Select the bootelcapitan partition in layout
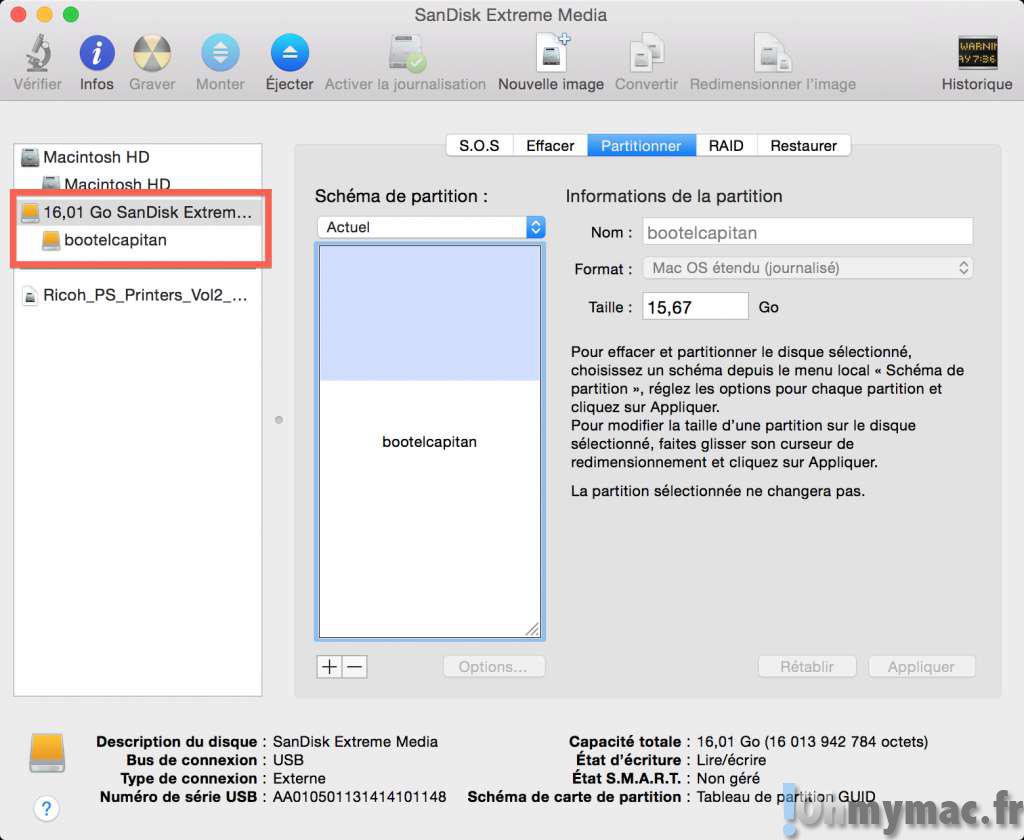Screen dimensions: 1024x840 429,441
